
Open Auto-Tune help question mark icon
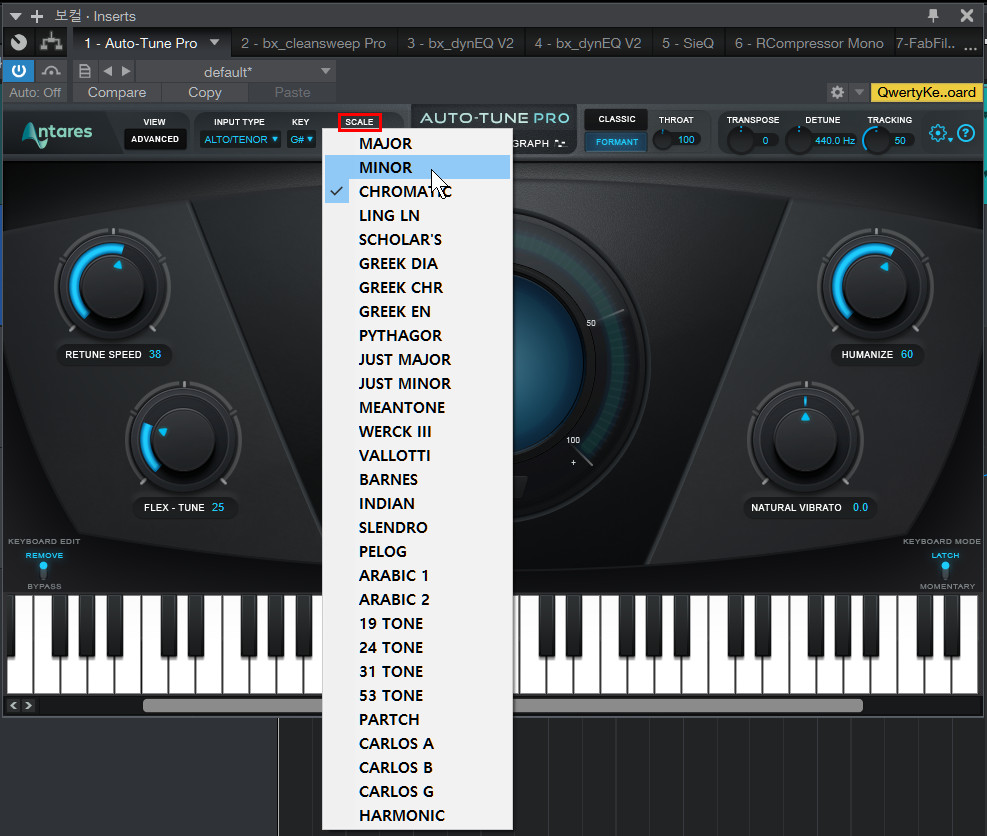[x=966, y=133]
